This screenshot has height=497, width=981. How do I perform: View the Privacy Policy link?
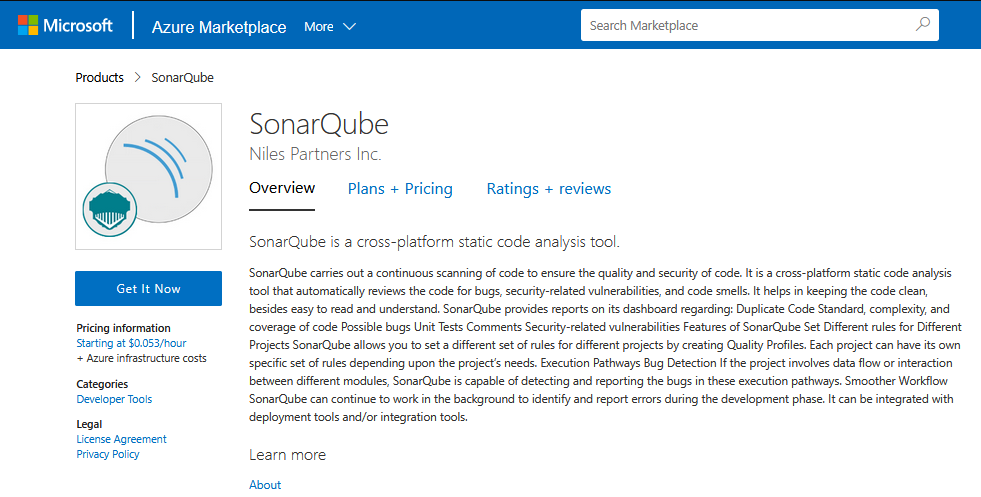coord(108,454)
